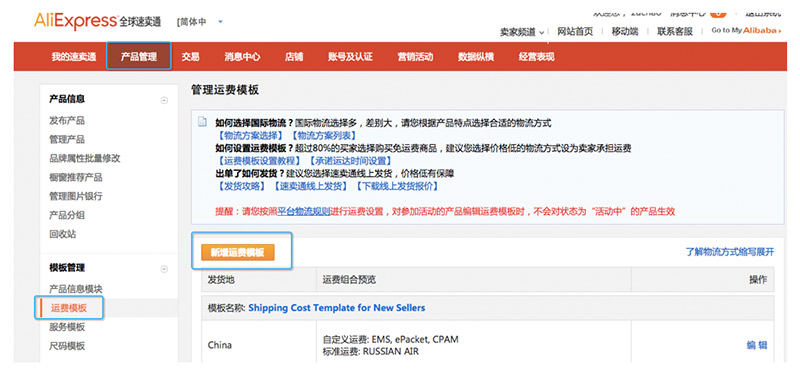Viewport: 800px width, 376px height.
Task: Open 管理图片银行 in sidebar
Action: pos(76,196)
